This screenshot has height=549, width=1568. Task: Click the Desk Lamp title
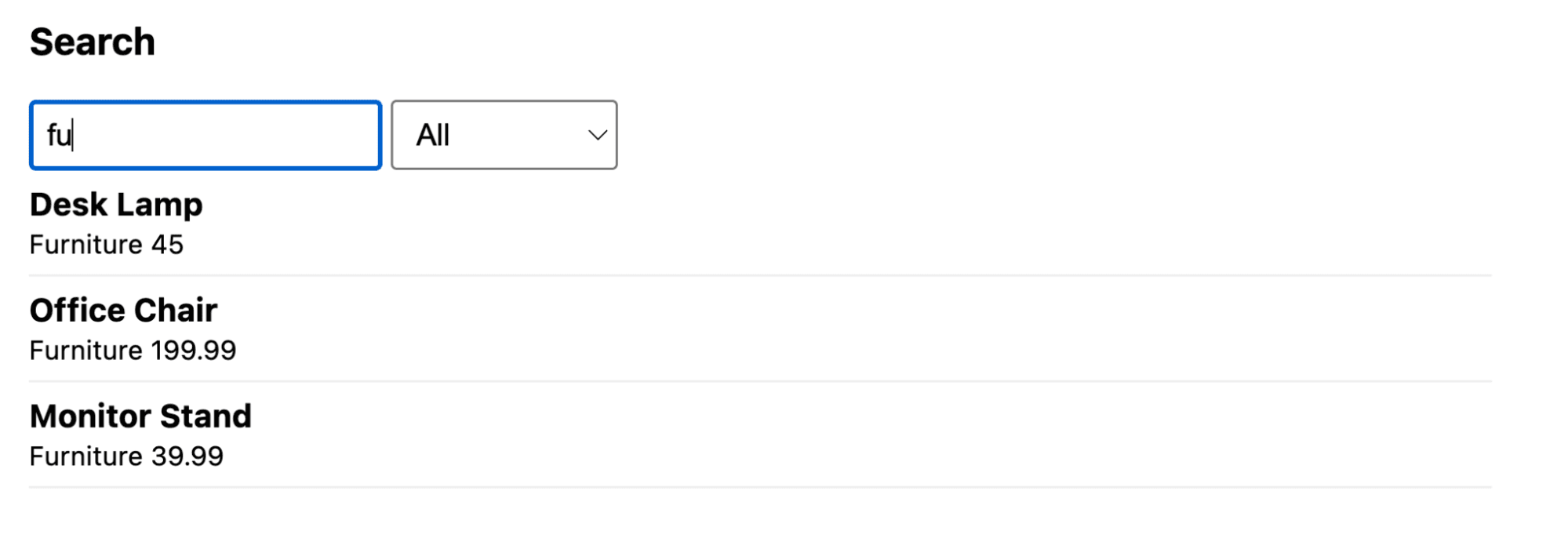click(116, 205)
